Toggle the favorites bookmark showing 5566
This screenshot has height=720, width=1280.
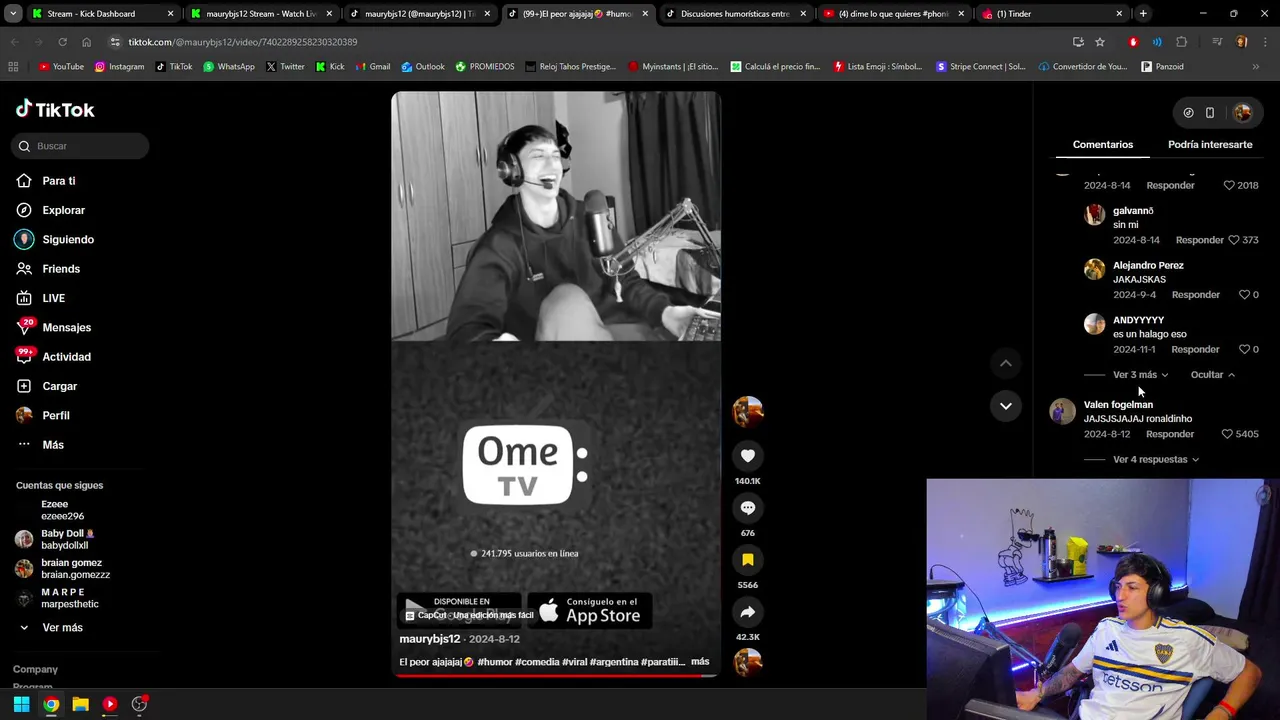pyautogui.click(x=747, y=560)
